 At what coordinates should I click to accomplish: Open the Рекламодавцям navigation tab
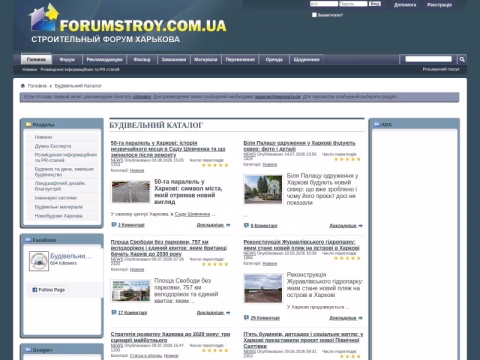tap(104, 59)
